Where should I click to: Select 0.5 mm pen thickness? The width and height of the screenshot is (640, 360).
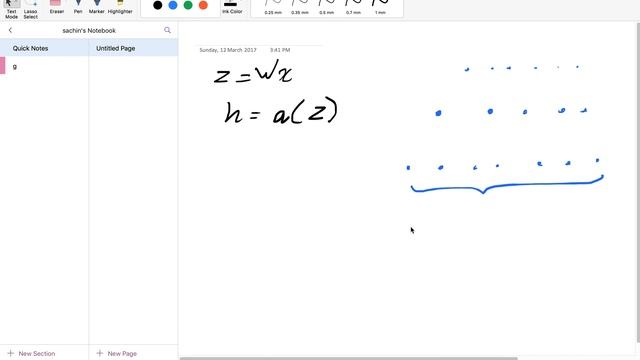[x=327, y=8]
